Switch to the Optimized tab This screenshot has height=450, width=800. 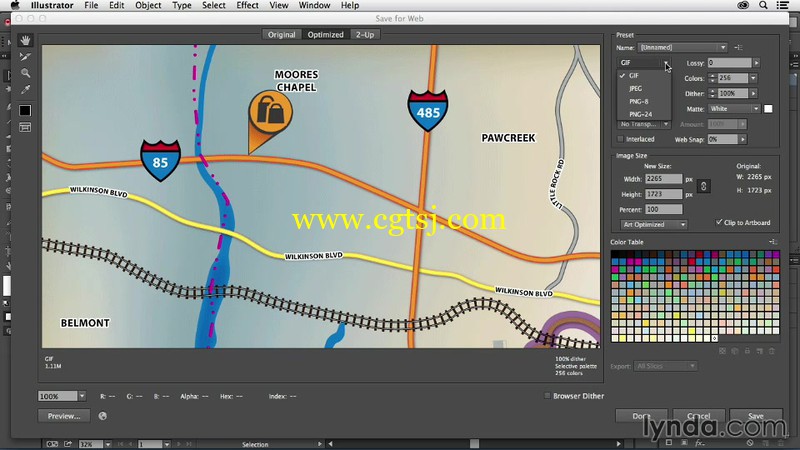click(326, 35)
